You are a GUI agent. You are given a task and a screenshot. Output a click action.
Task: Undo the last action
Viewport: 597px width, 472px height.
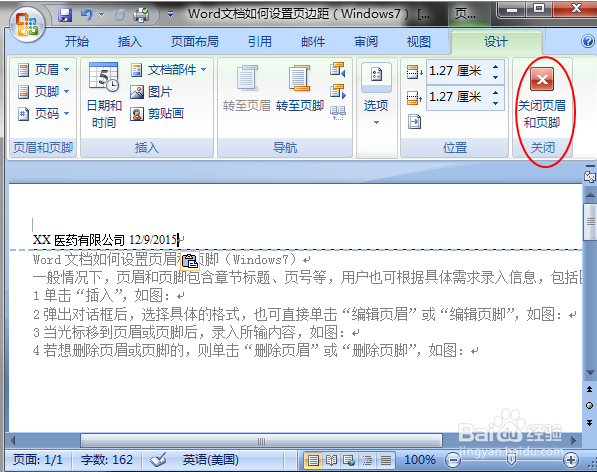pyautogui.click(x=86, y=15)
